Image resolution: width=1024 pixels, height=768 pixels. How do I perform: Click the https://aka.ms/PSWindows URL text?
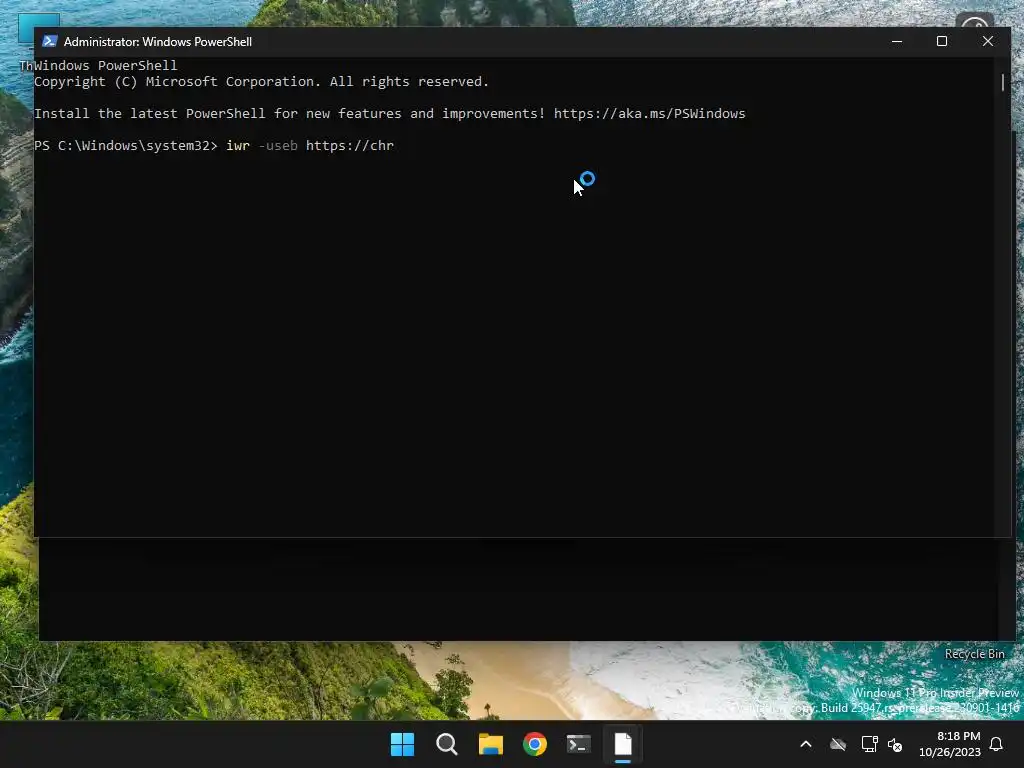(649, 114)
